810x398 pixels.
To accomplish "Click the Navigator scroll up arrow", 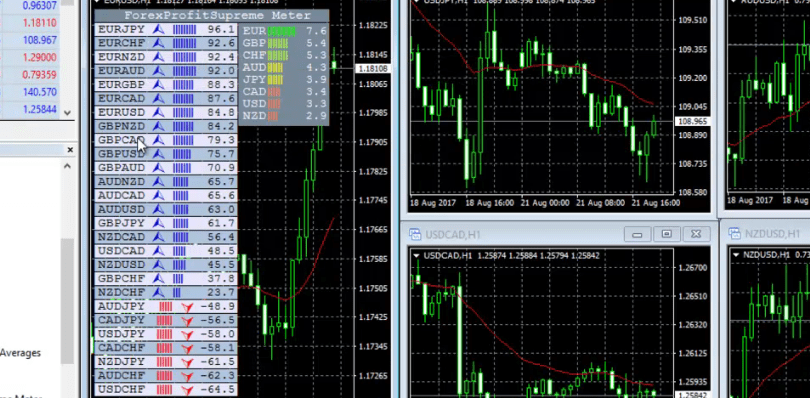I will (68, 166).
